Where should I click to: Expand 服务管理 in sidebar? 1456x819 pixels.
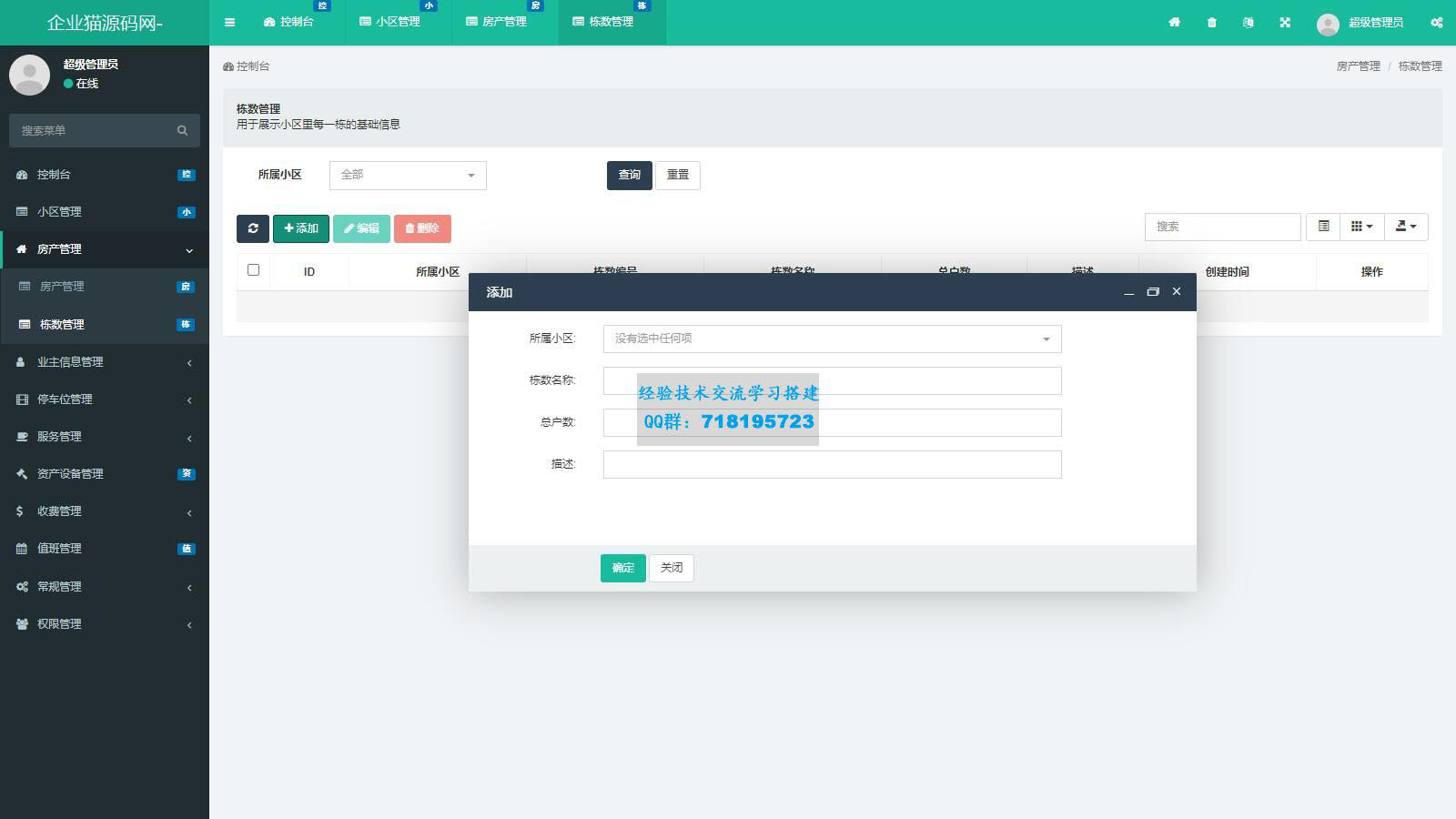coord(105,437)
